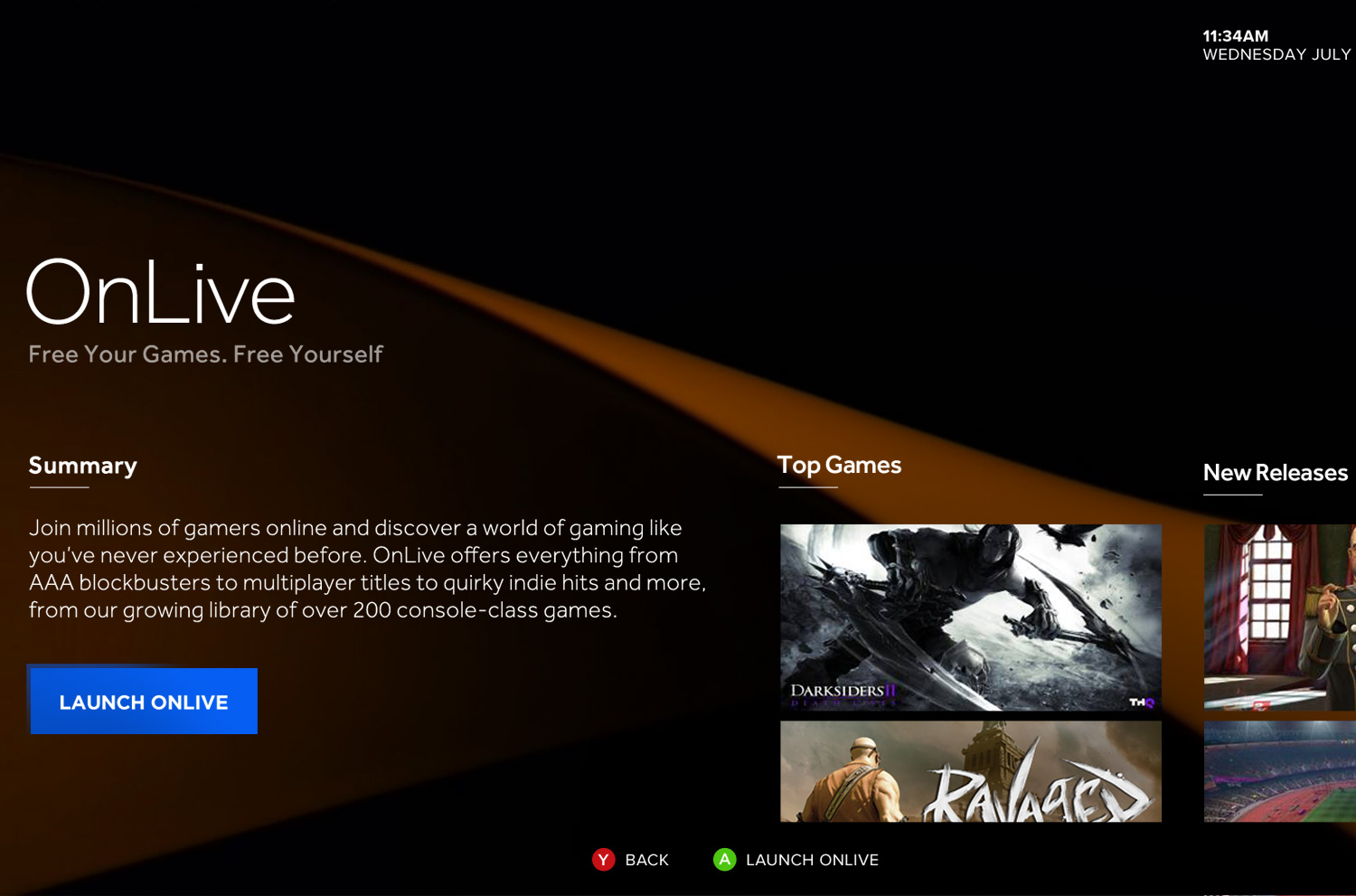This screenshot has width=1356, height=896.
Task: Click the blue LAUNCH ONLIVE button
Action: pos(144,701)
